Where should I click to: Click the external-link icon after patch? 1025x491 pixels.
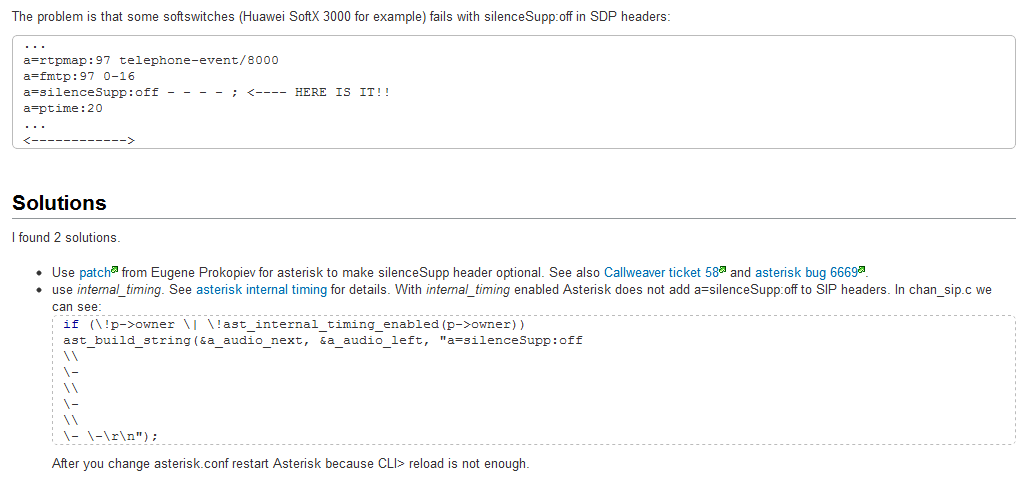(x=115, y=269)
